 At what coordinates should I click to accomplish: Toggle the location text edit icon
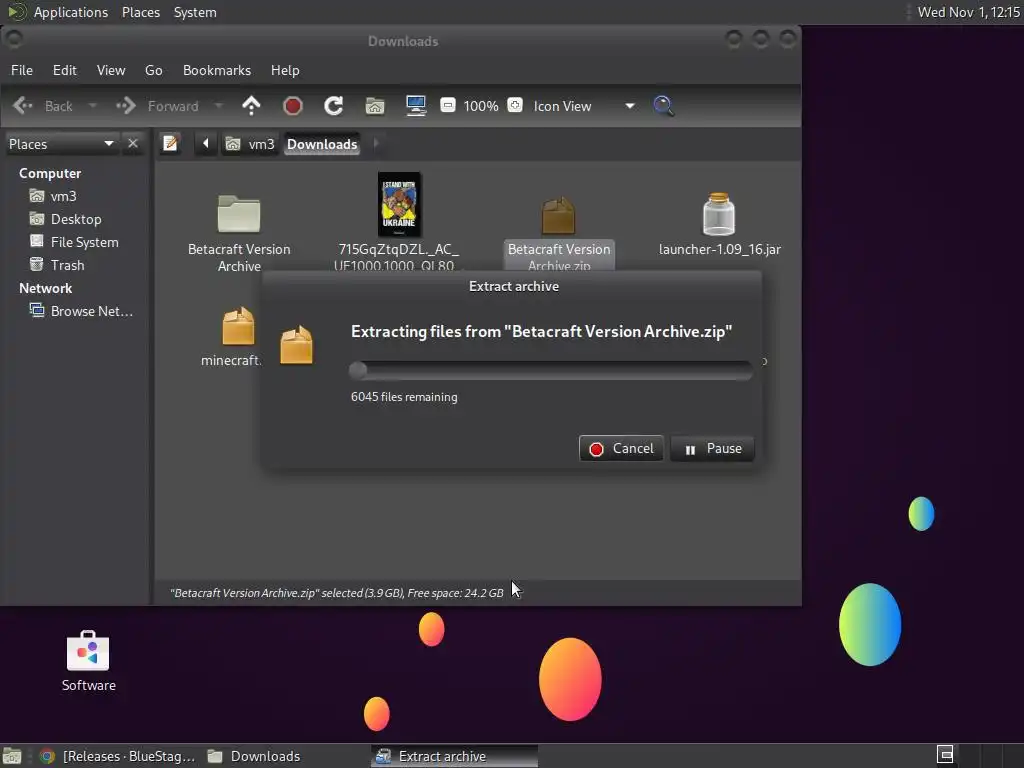pos(170,143)
